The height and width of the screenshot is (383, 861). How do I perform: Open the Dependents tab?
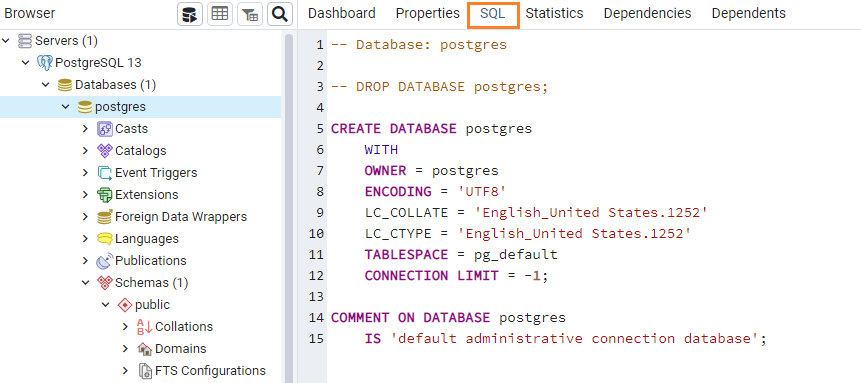[x=748, y=14]
